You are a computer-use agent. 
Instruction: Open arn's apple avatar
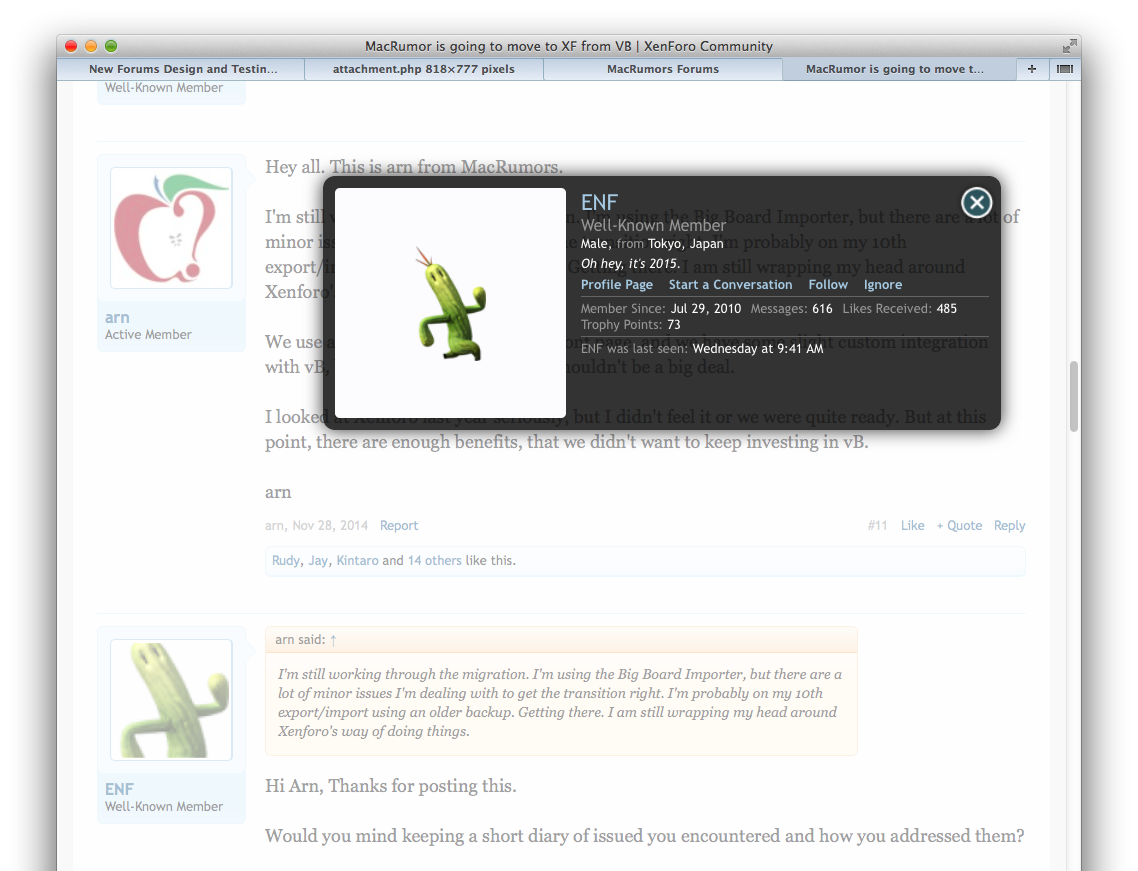[x=171, y=228]
